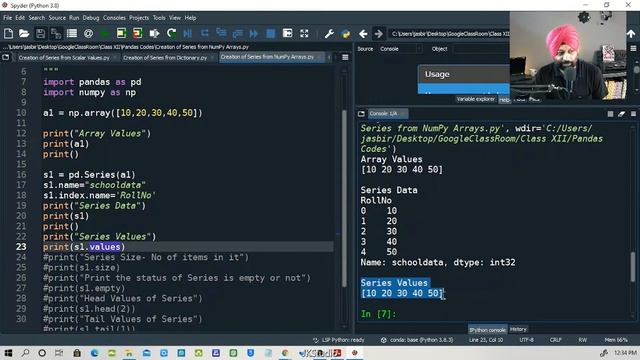The height and width of the screenshot is (360, 640).
Task: Click the debug step-into icon
Action: (221, 33)
